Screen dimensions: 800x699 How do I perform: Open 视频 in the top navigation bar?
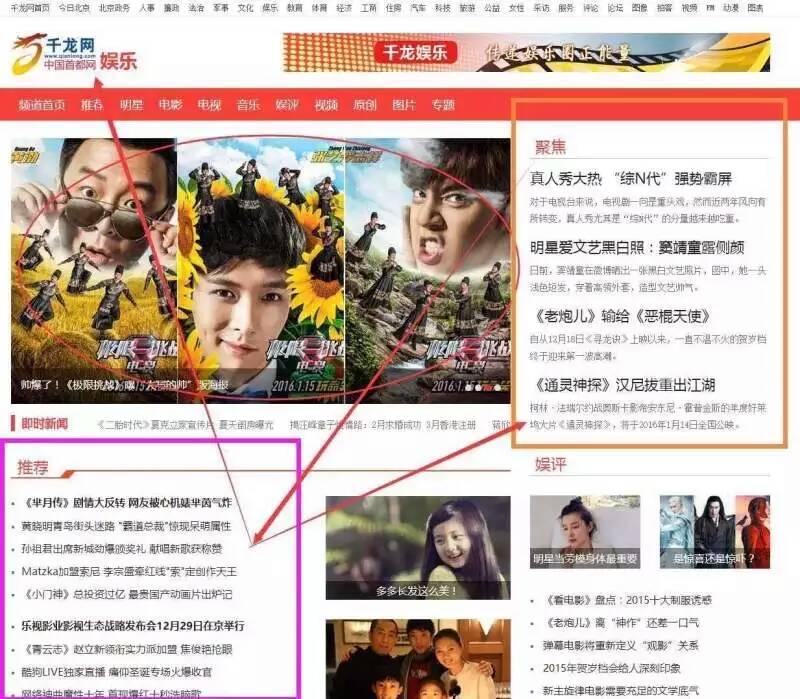689,8
